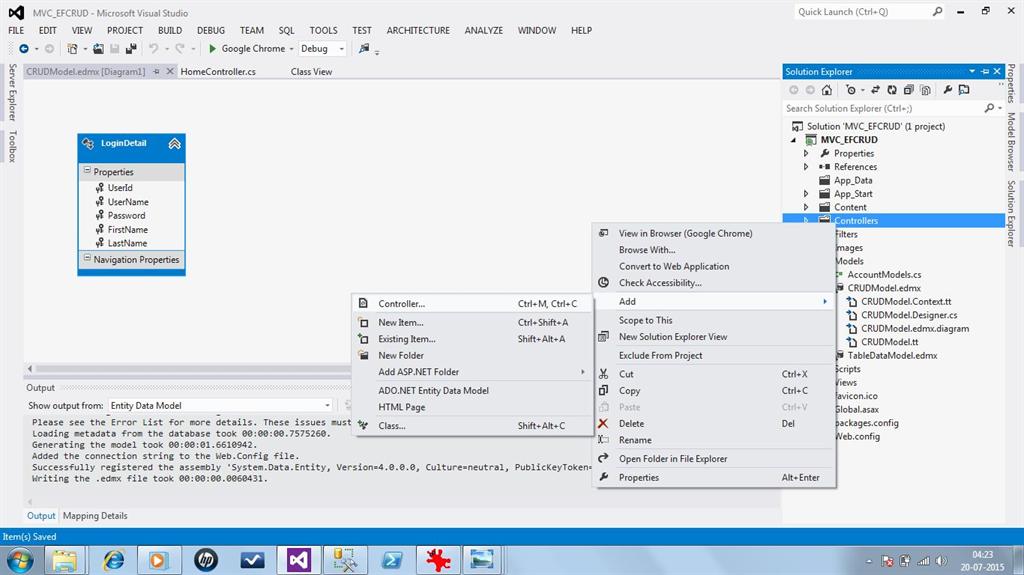This screenshot has height=575, width=1024.
Task: Choose Controller... from the Add submenu
Action: (x=401, y=304)
